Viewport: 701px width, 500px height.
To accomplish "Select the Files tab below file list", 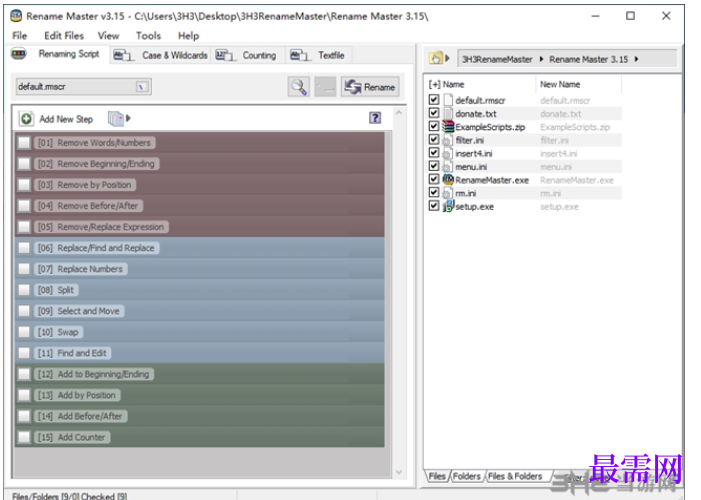I will click(437, 476).
